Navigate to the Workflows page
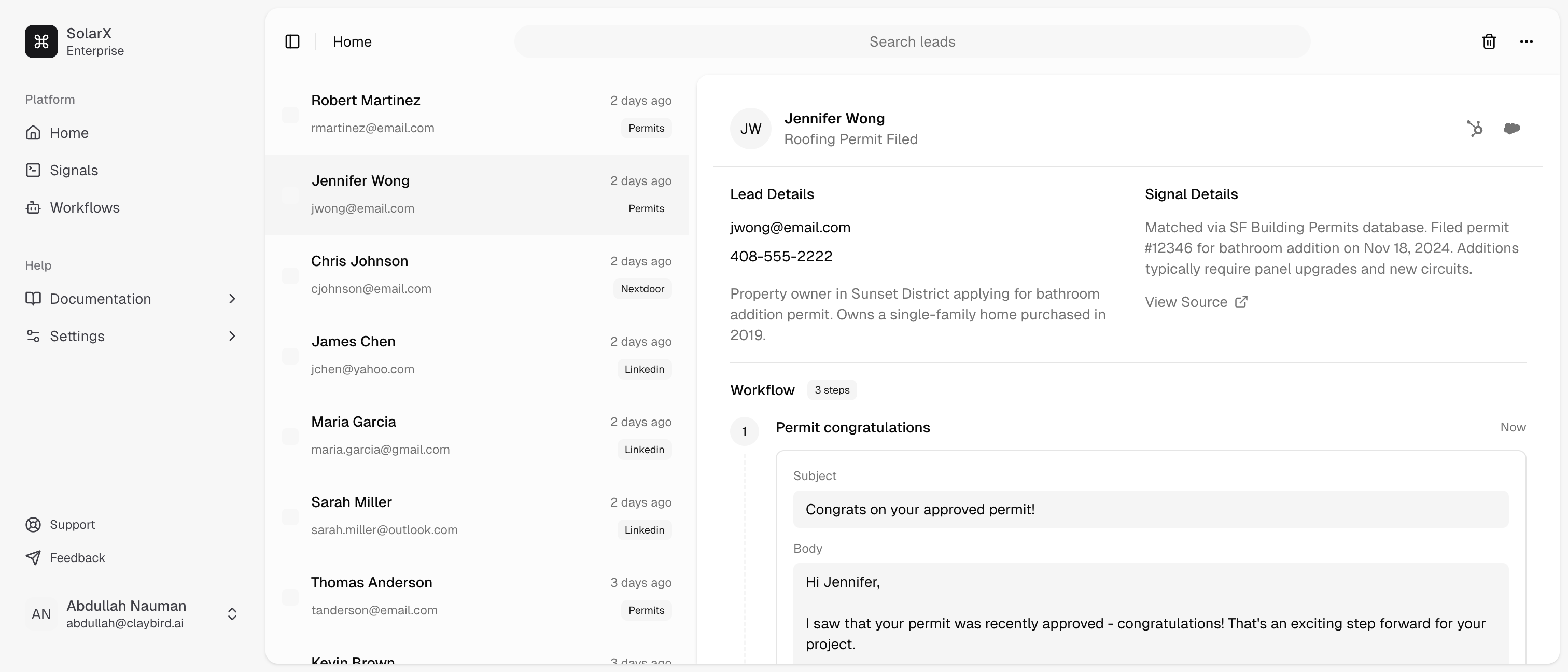The height and width of the screenshot is (672, 1568). 84,207
